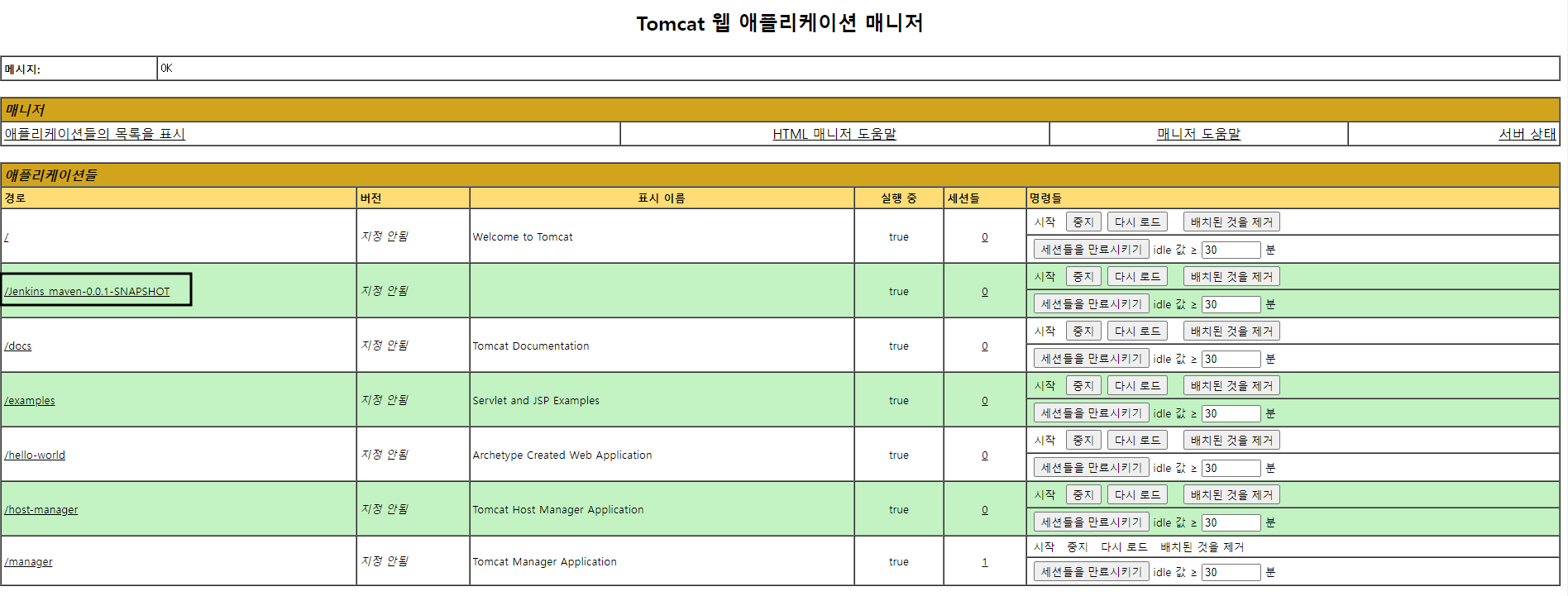Click the 'Tomcat Documentation' display name
Screen dimensions: 1568x596
coord(531,346)
